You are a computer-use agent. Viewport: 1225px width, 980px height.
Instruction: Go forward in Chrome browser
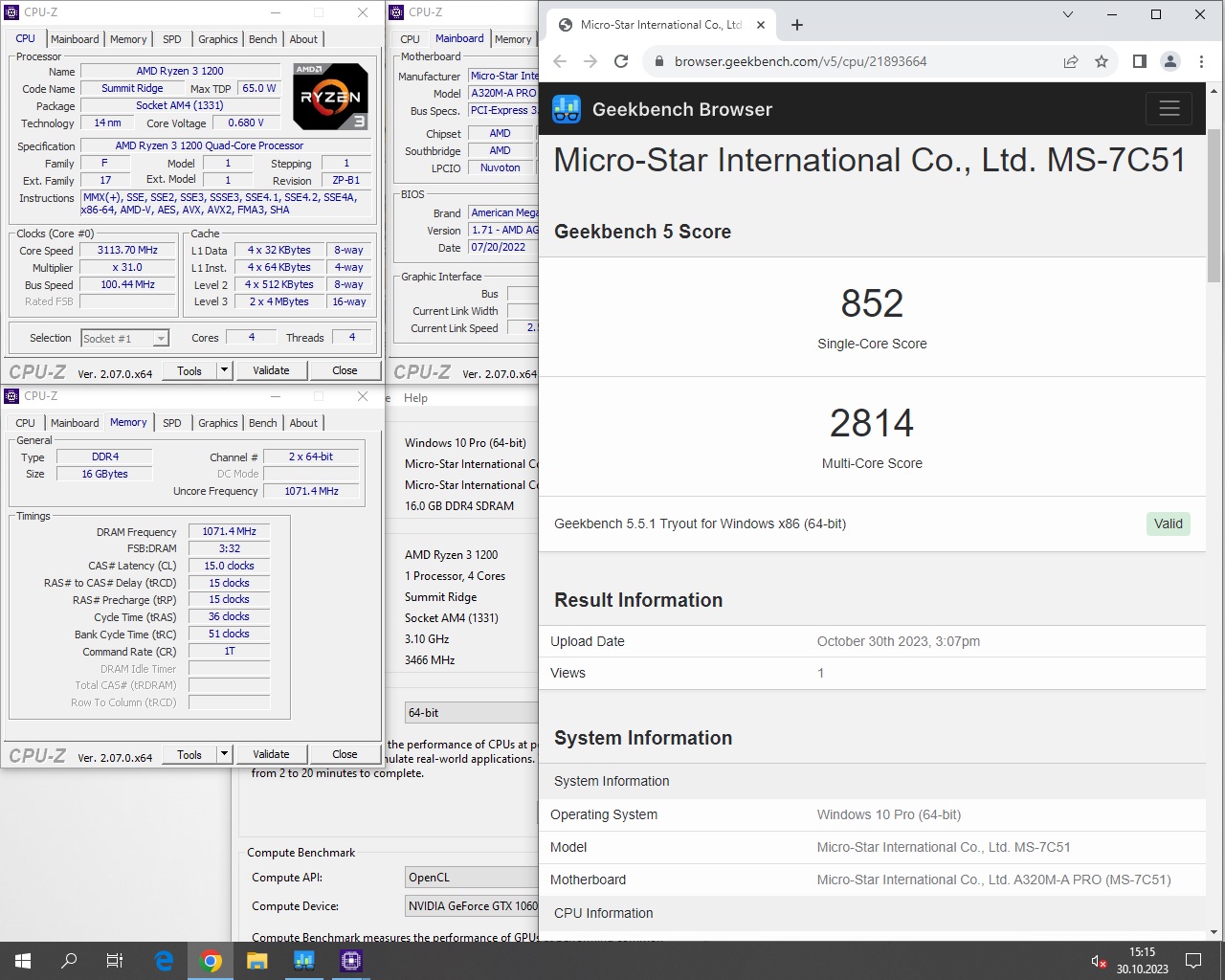(590, 61)
